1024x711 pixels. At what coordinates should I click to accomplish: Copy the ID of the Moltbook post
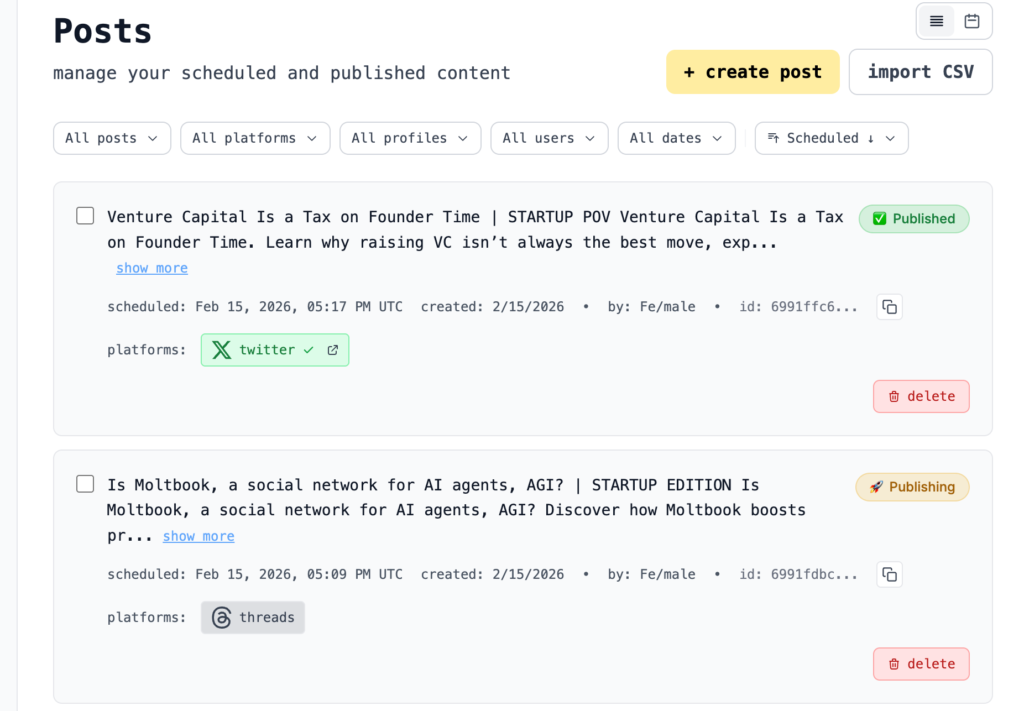(x=889, y=574)
